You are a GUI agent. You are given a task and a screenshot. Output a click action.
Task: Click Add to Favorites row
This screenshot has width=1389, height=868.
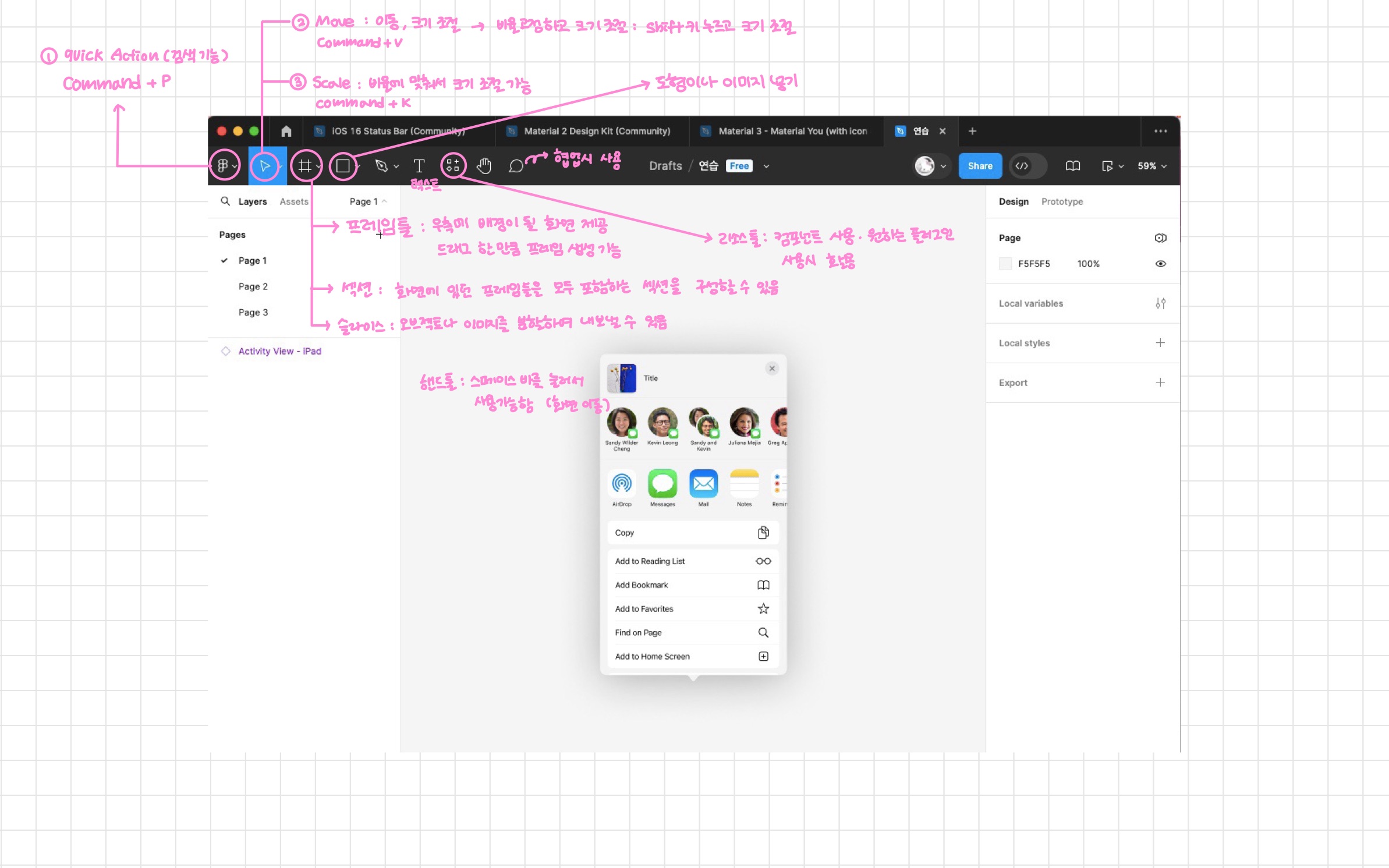[x=693, y=608]
